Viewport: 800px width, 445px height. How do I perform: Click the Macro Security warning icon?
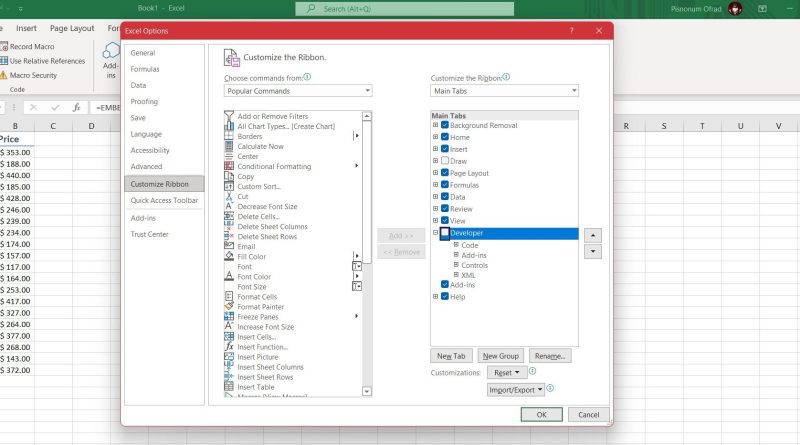[4, 75]
